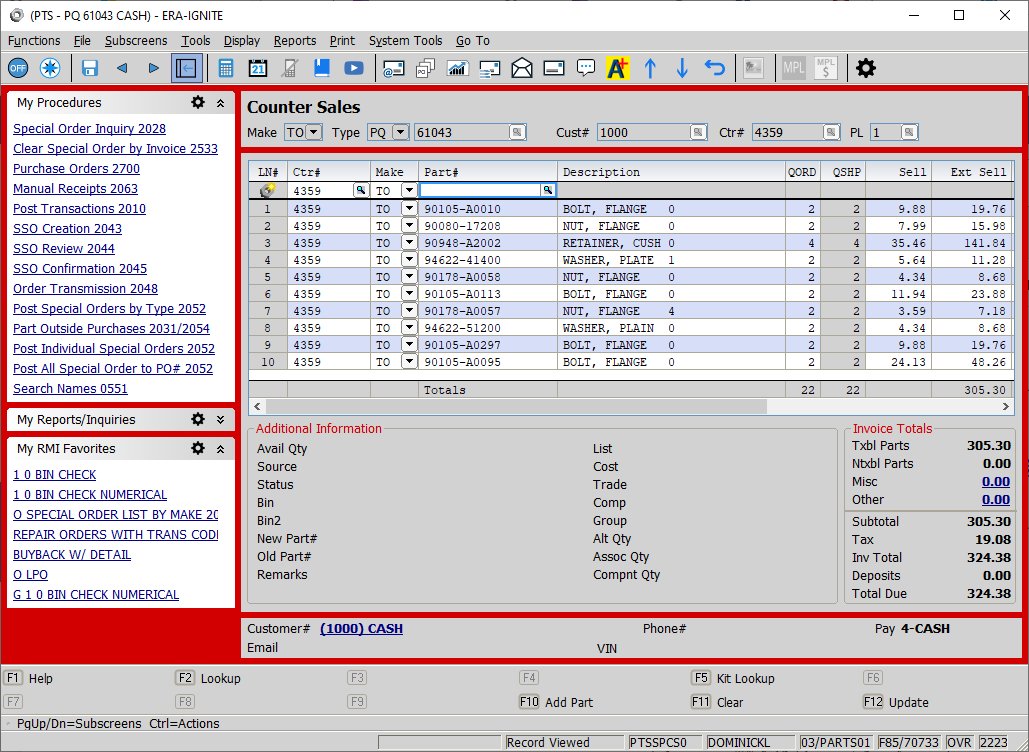This screenshot has height=752, width=1029.
Task: Click the video play icon in toolbar
Action: click(354, 68)
